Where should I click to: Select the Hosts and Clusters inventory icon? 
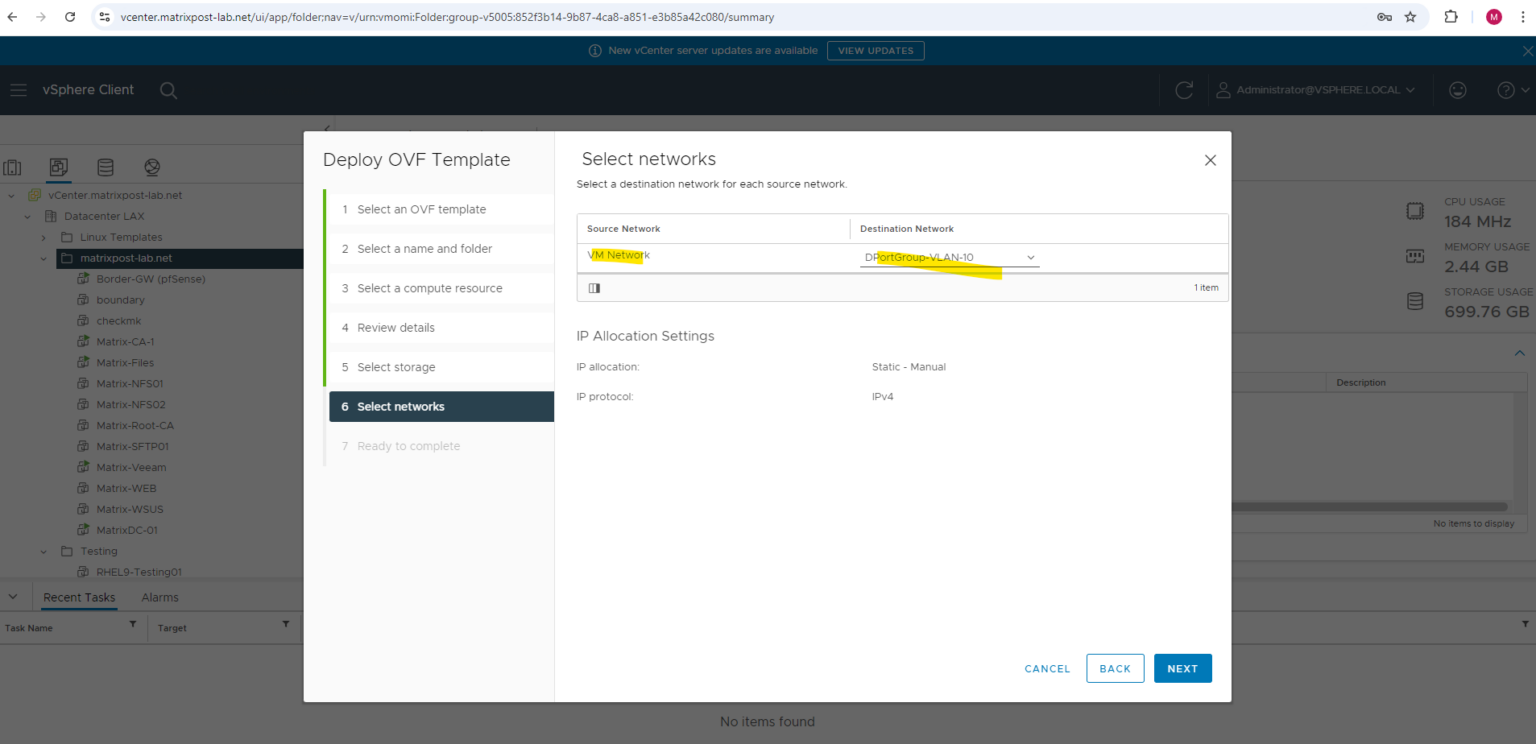pos(13,167)
